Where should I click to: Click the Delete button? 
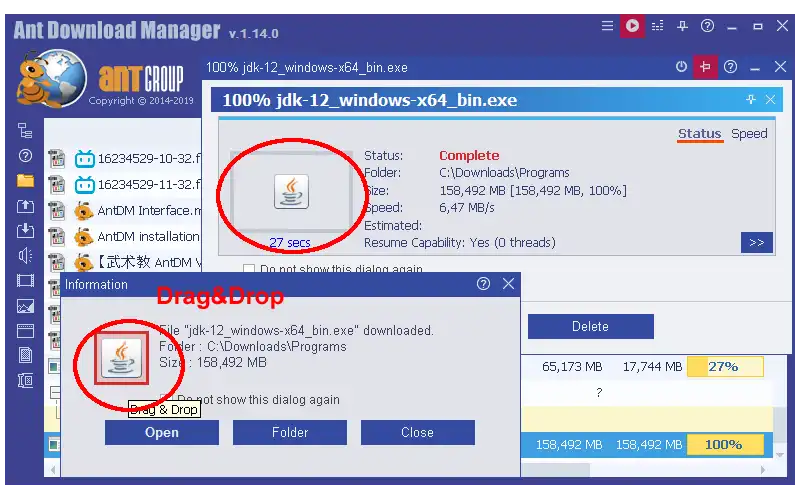590,326
